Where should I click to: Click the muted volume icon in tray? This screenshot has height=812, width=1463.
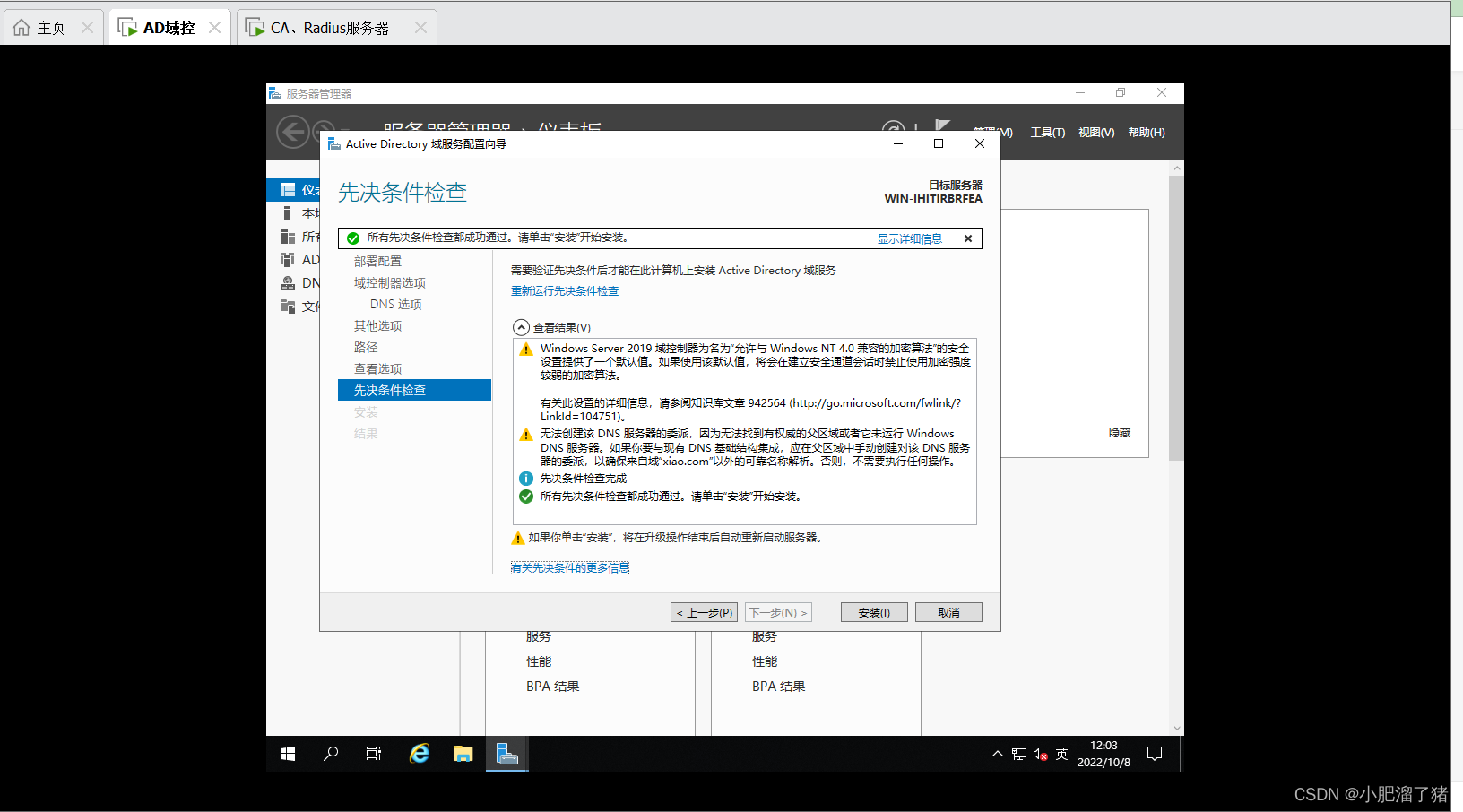[1040, 755]
